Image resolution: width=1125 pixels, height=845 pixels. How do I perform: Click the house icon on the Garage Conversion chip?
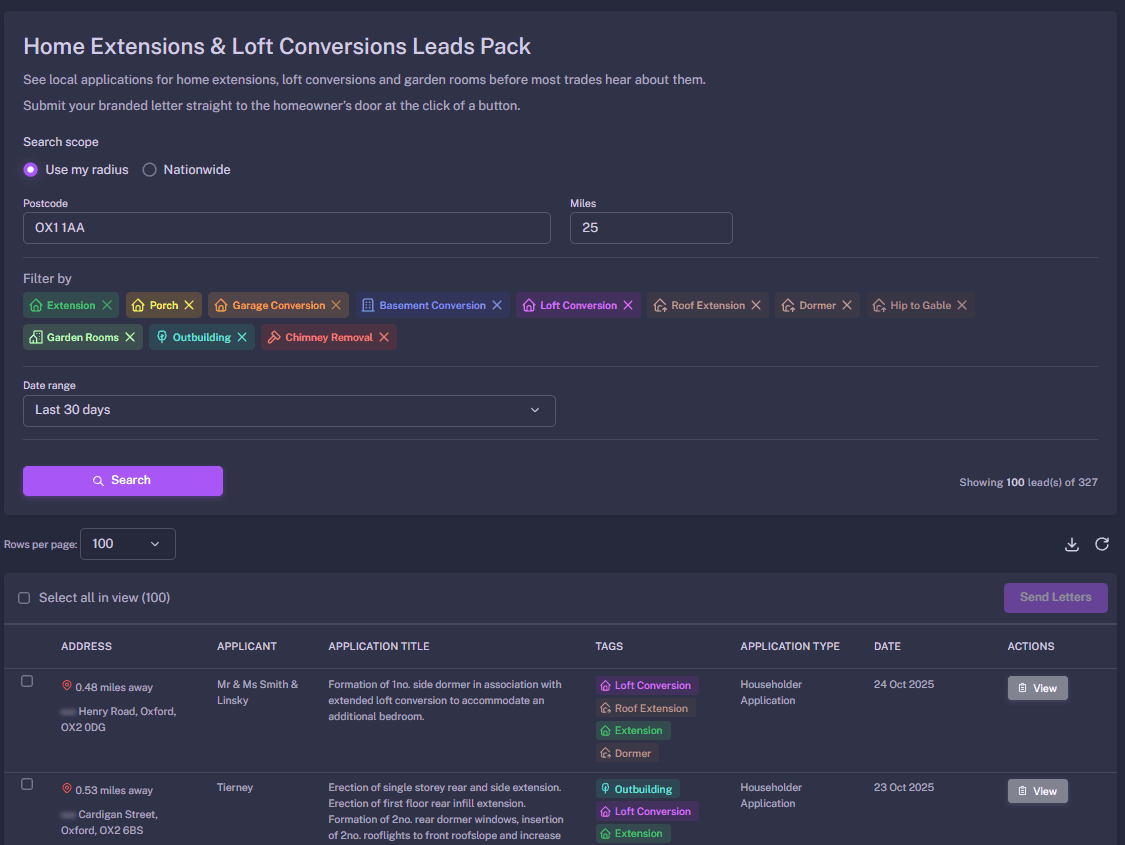tap(221, 304)
